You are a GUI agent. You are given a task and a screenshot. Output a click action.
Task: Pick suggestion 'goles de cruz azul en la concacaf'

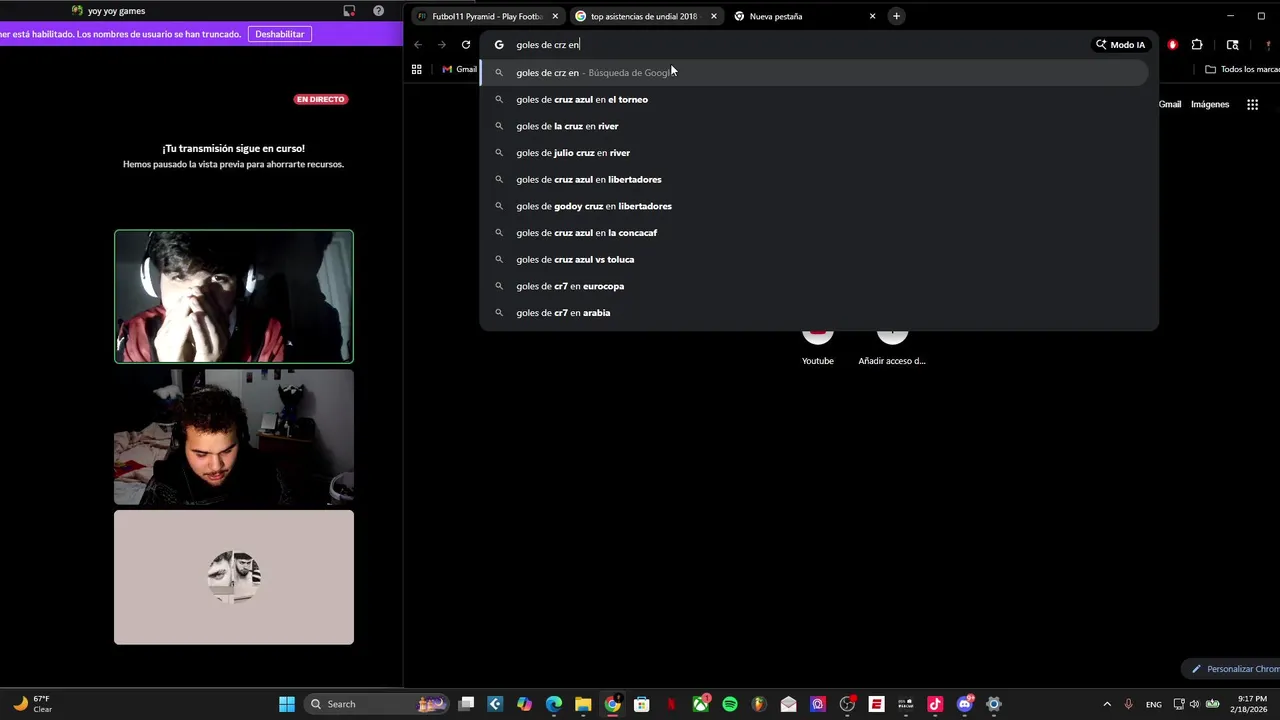815,233
